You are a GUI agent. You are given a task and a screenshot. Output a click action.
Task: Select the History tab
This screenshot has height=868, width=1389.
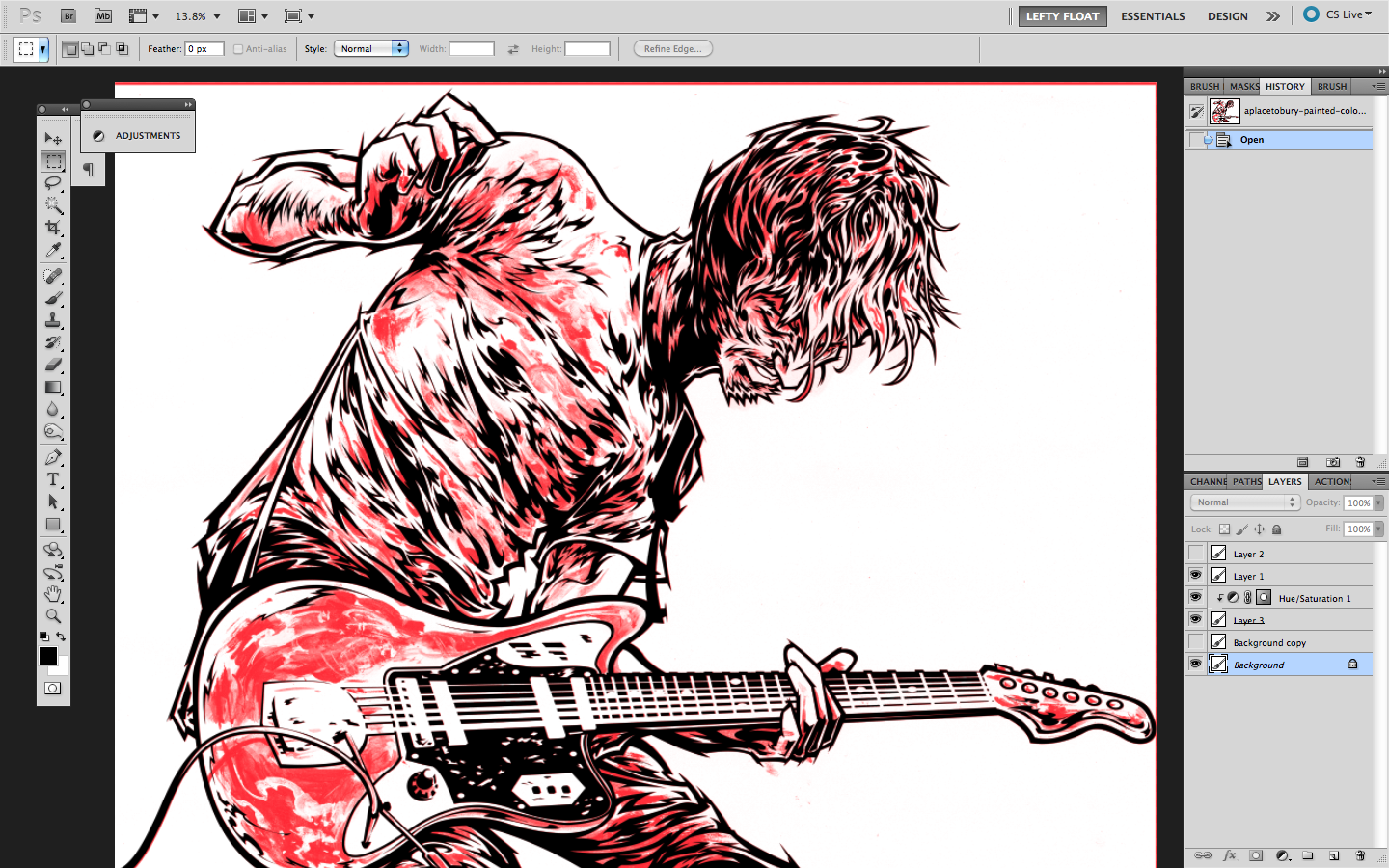coord(1285,86)
